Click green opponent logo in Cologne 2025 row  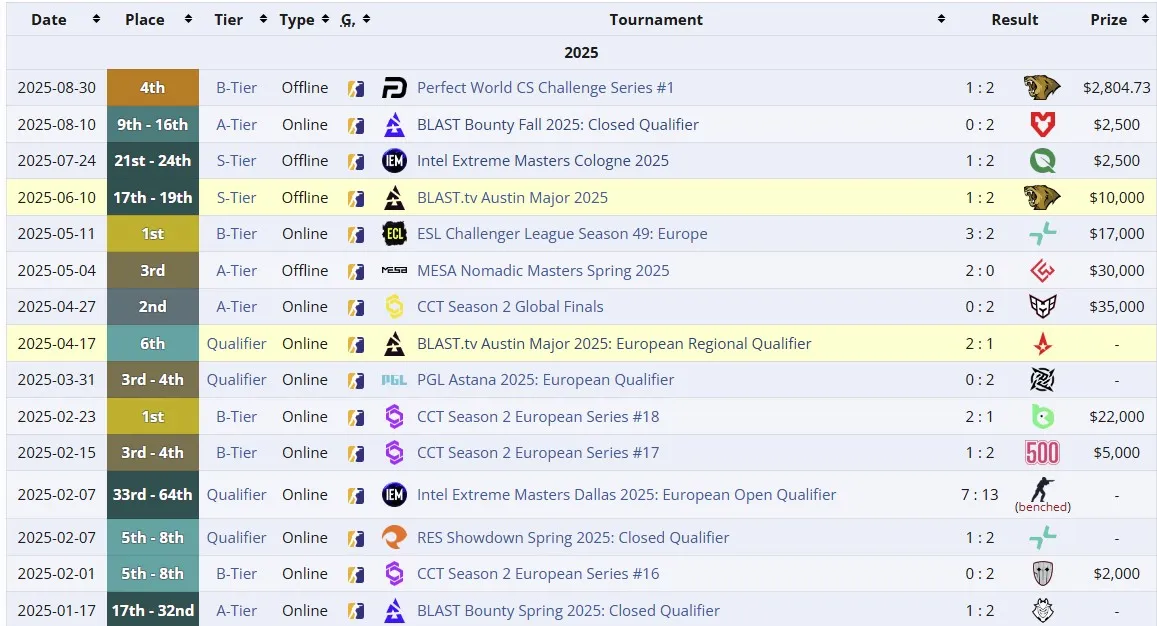point(1042,160)
